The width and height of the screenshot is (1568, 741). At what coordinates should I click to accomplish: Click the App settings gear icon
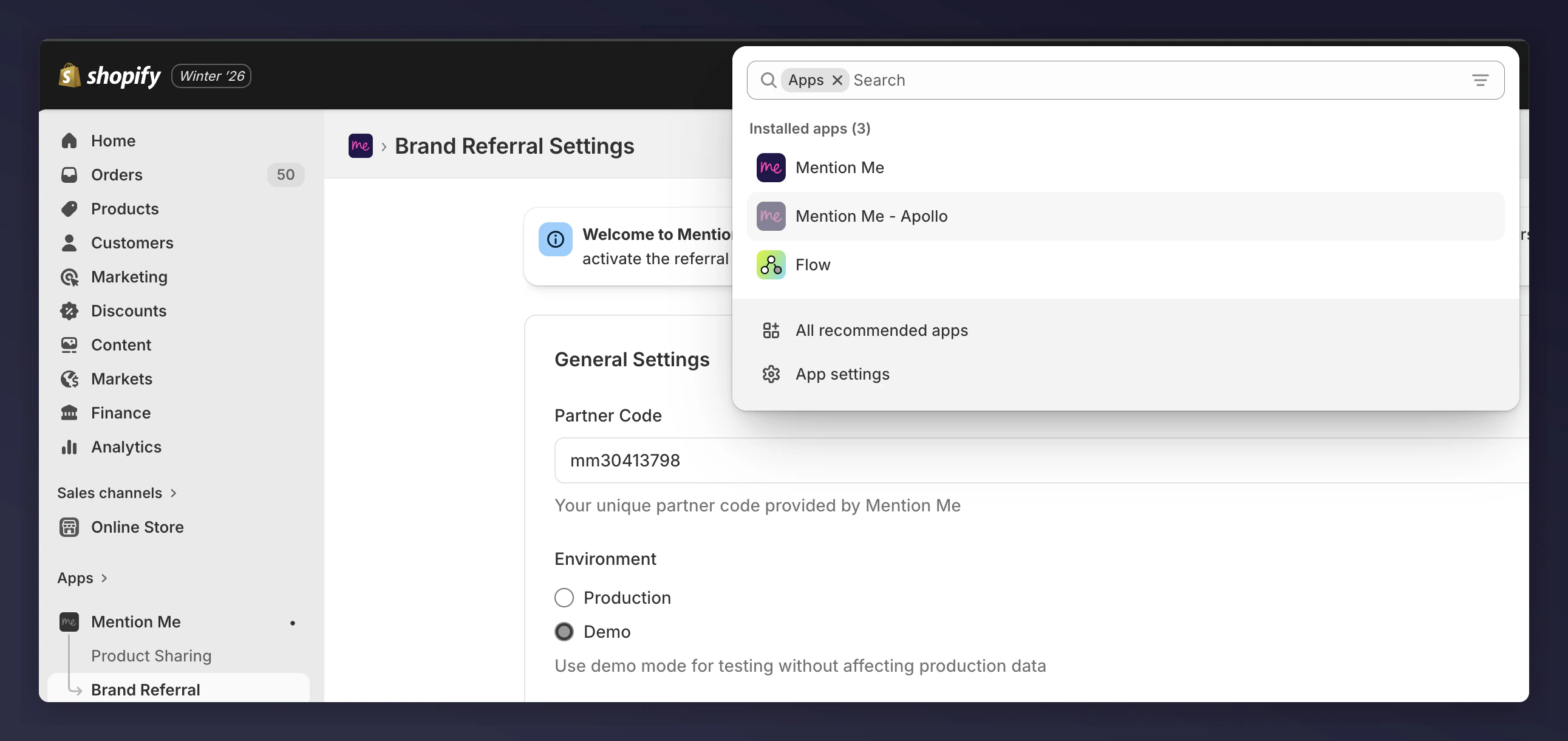pos(771,375)
